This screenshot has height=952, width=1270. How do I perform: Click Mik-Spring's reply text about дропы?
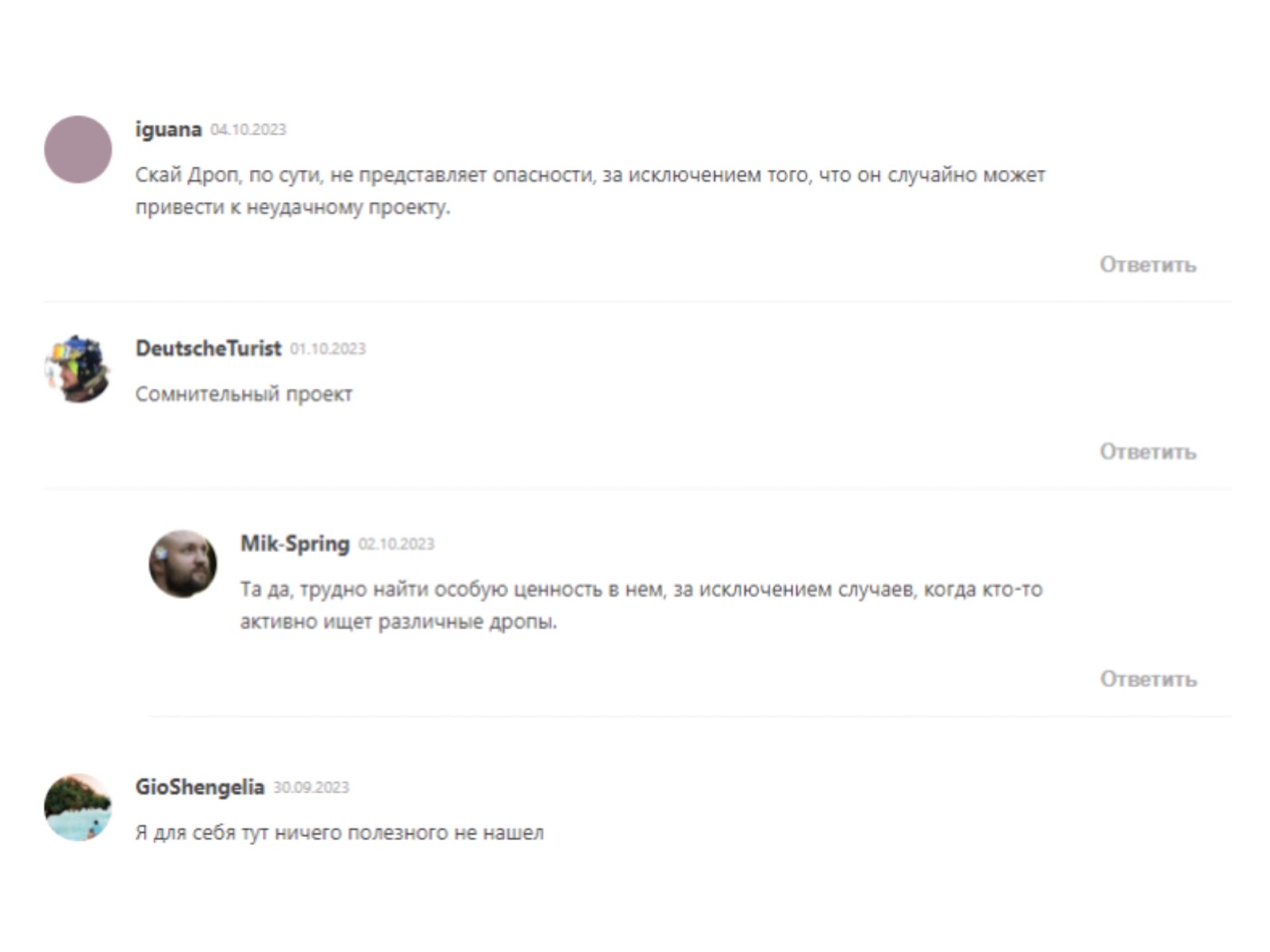coord(641,605)
